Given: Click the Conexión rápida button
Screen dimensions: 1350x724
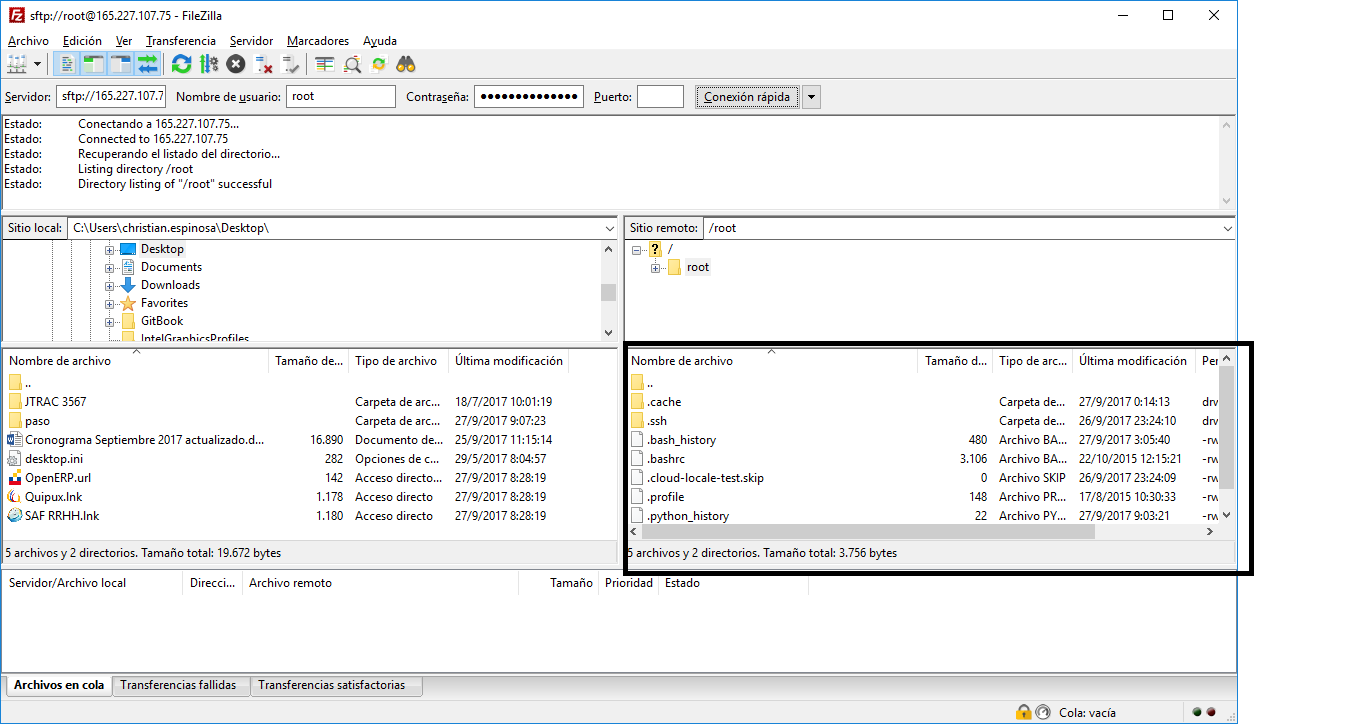Looking at the screenshot, I should tap(747, 97).
